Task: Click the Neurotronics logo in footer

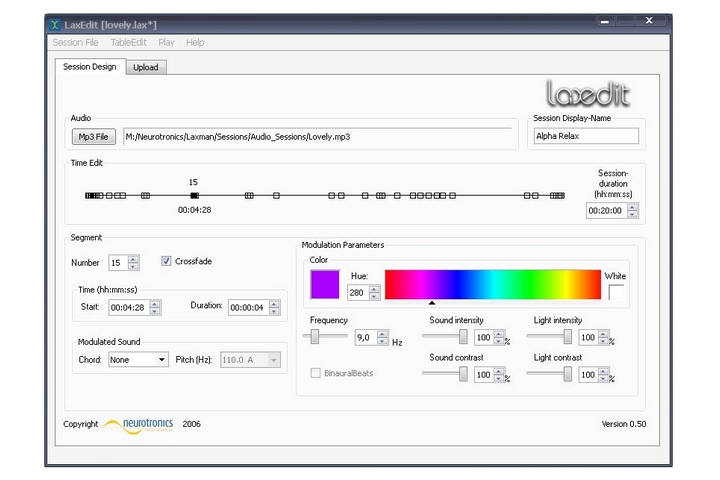Action: [x=140, y=424]
